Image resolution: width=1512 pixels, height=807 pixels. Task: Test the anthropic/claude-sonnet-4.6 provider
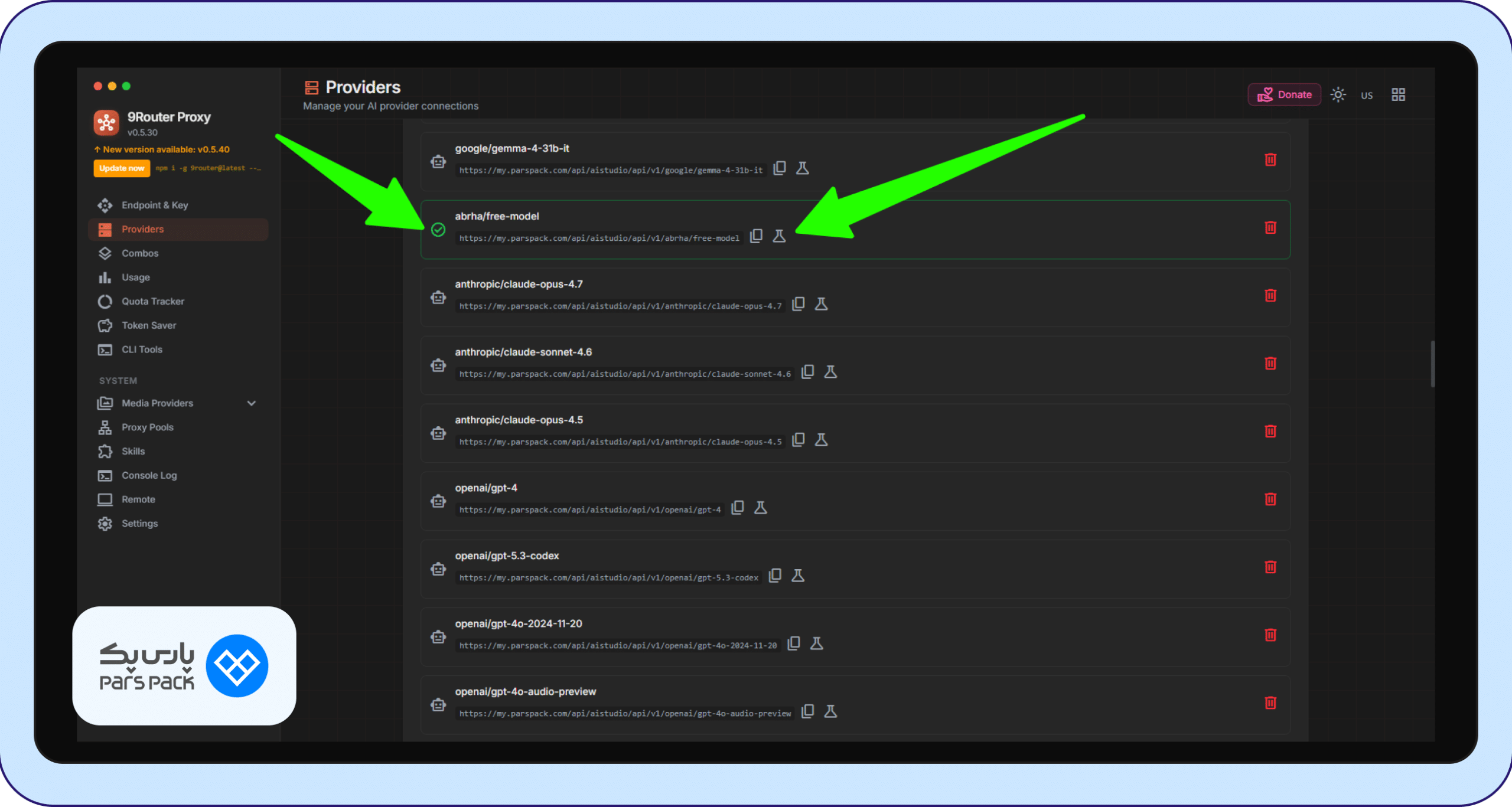(x=830, y=372)
